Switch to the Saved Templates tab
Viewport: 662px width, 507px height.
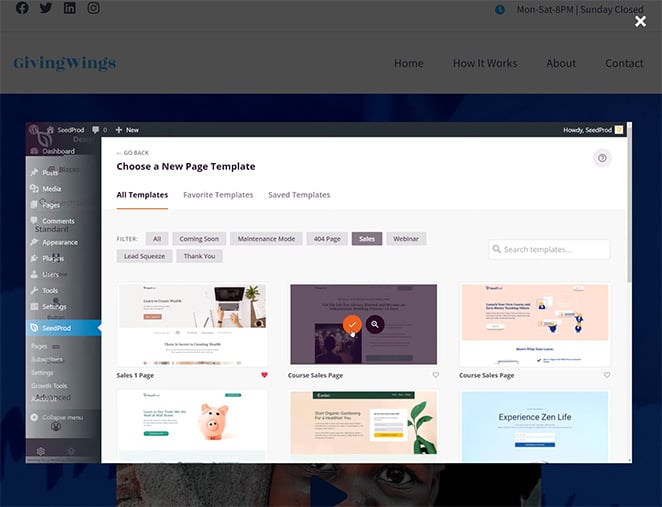coord(298,195)
